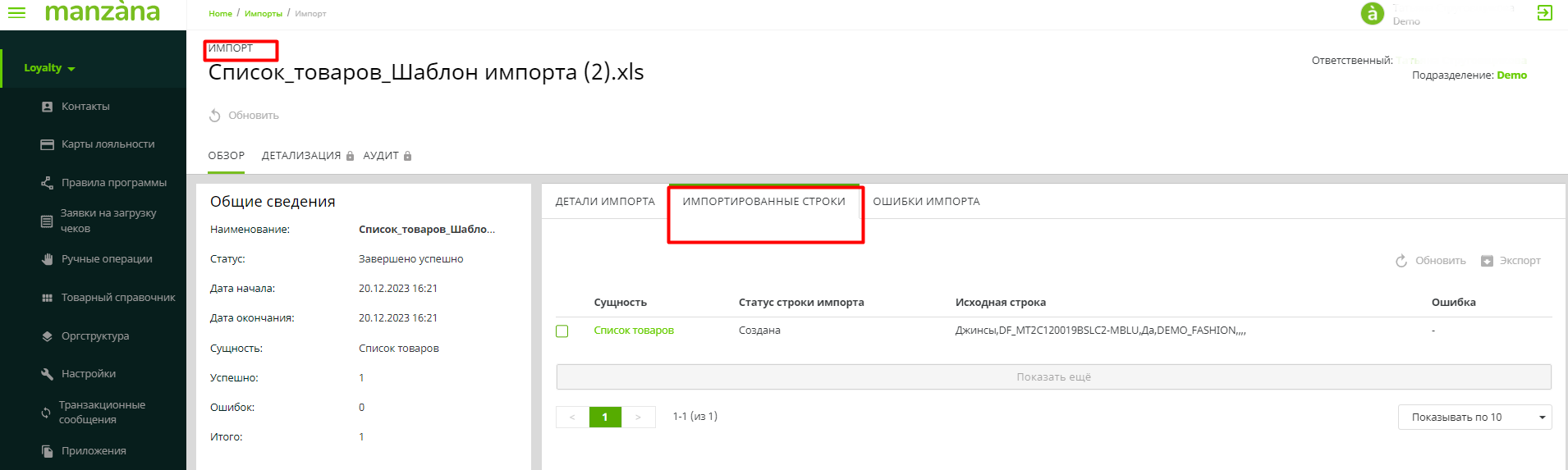Switch to the Ошибки импорта tab
Screen dimensions: 1568x470
(926, 202)
